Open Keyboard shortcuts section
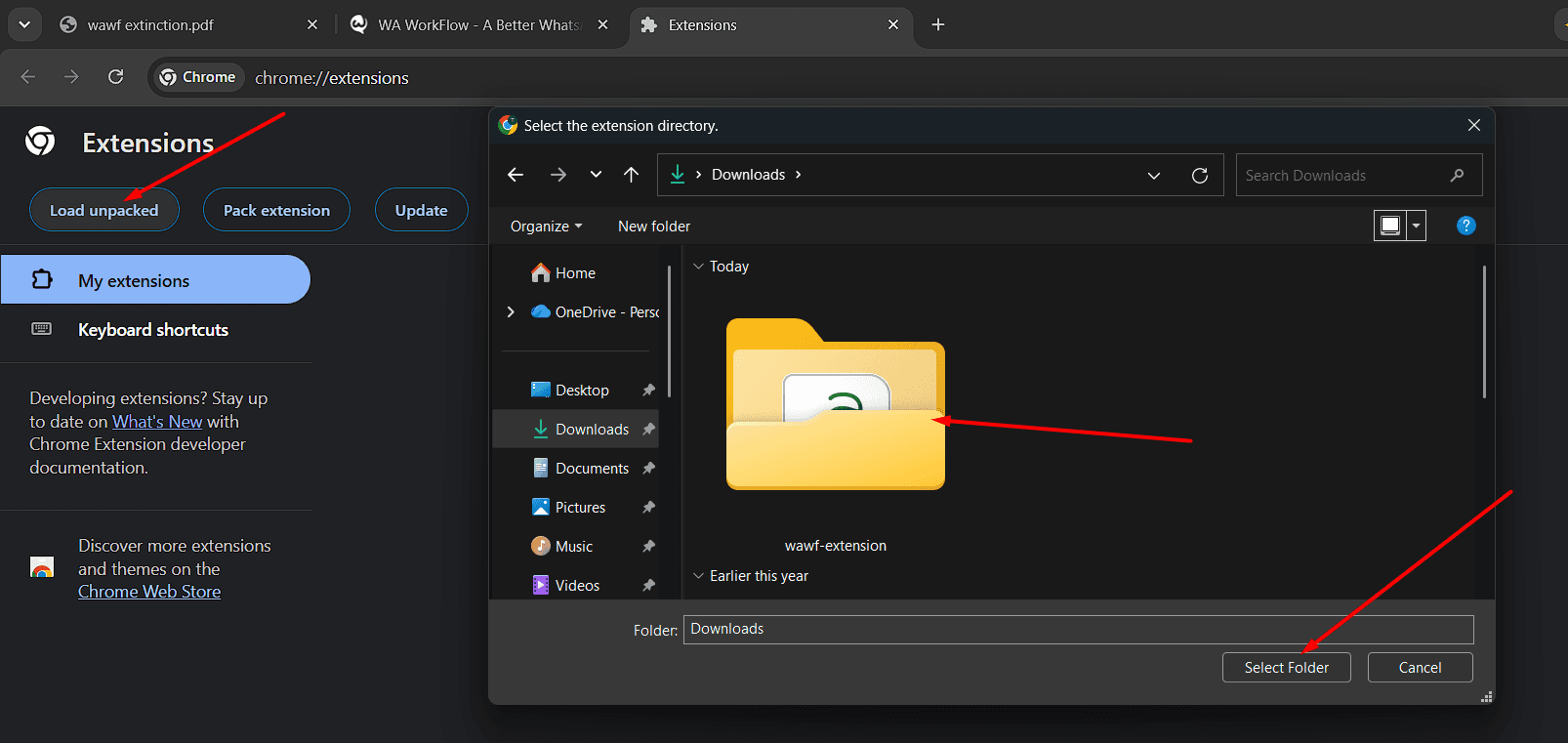 tap(155, 329)
